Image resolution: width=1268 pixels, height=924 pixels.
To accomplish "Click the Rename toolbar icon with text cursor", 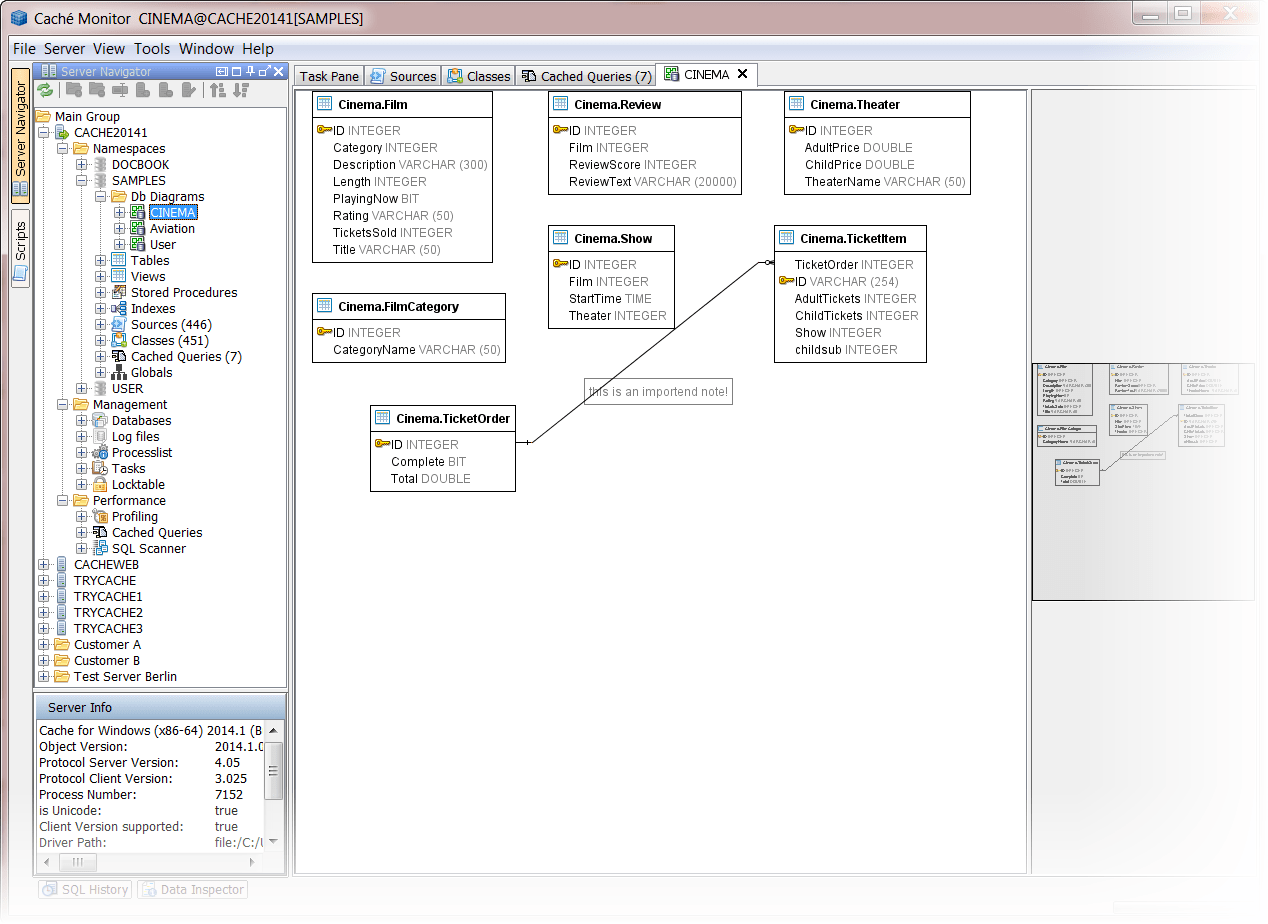I will pos(120,90).
